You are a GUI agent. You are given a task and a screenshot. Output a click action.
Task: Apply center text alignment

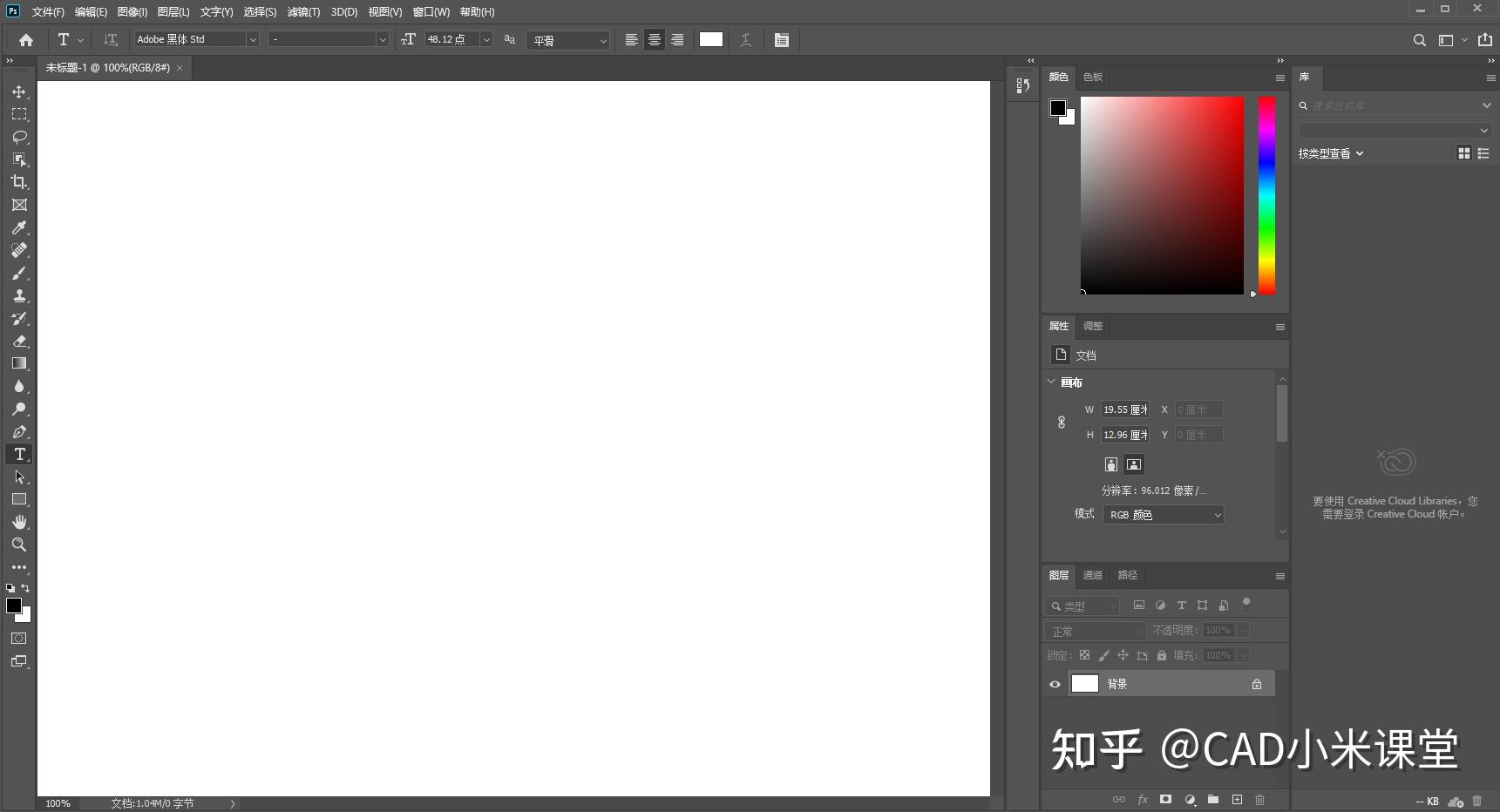click(x=655, y=39)
